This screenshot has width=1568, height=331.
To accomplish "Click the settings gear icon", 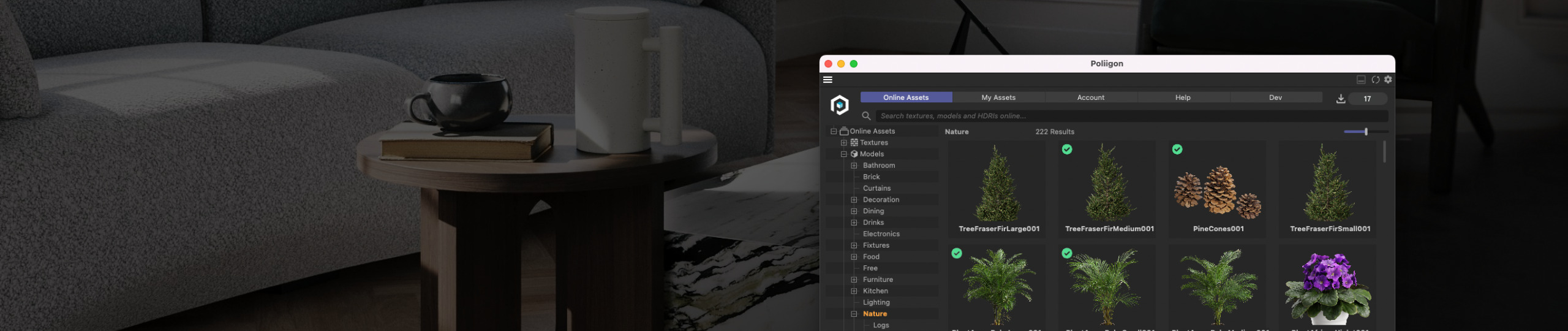I will [x=1388, y=80].
